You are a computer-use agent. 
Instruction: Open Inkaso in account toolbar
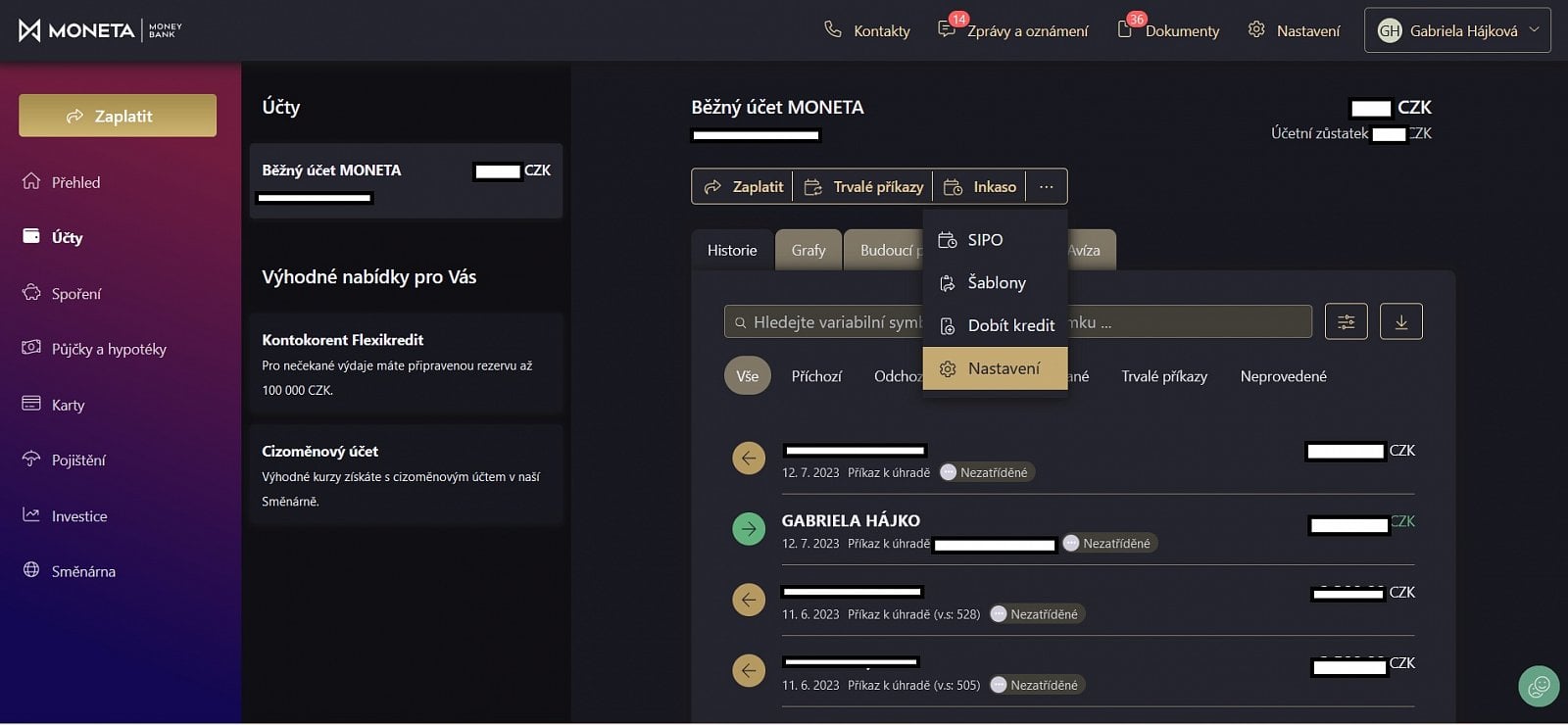(980, 186)
